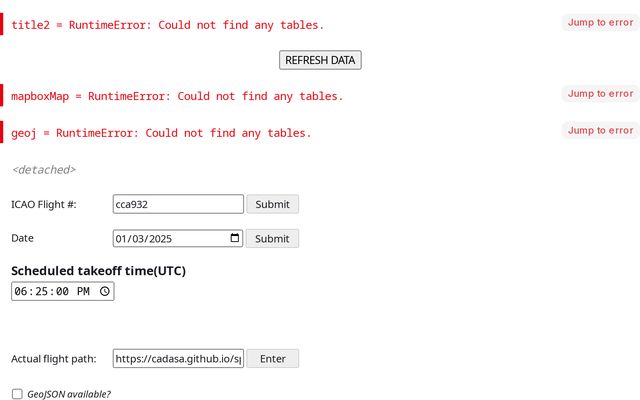Jump to error for mapboxMap cell

tap(600, 93)
